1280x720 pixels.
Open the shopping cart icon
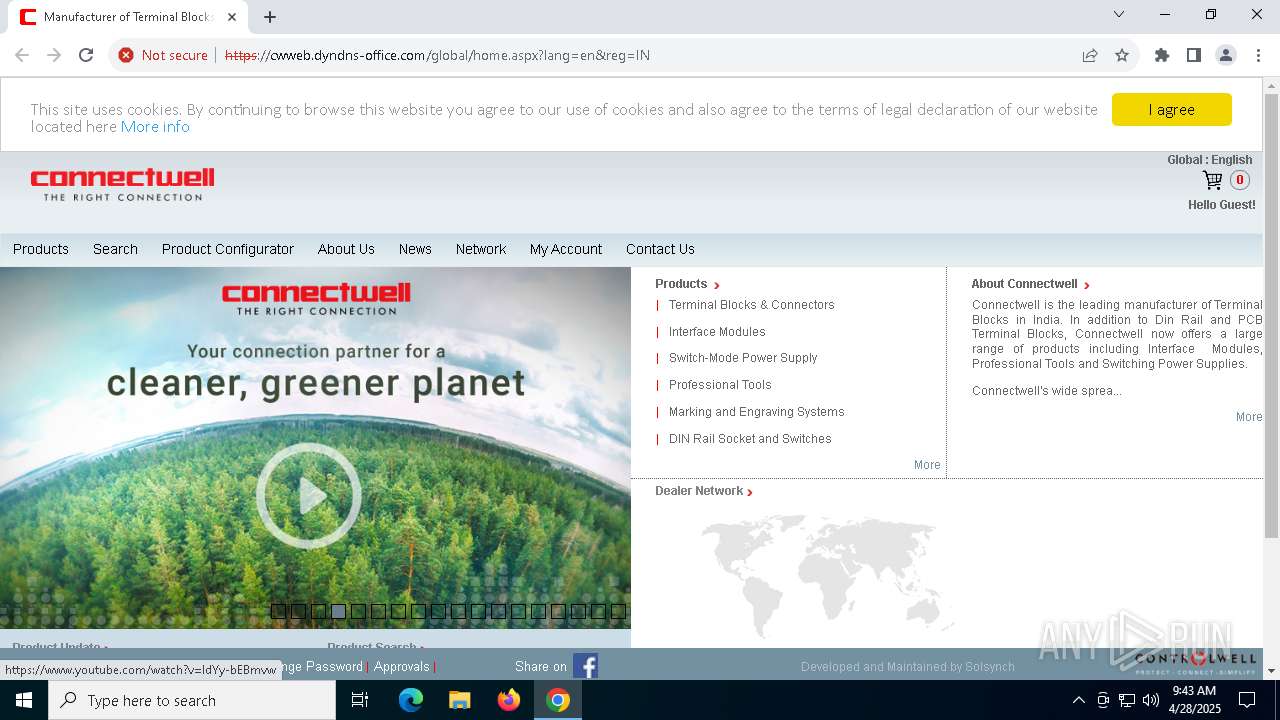pyautogui.click(x=1212, y=181)
